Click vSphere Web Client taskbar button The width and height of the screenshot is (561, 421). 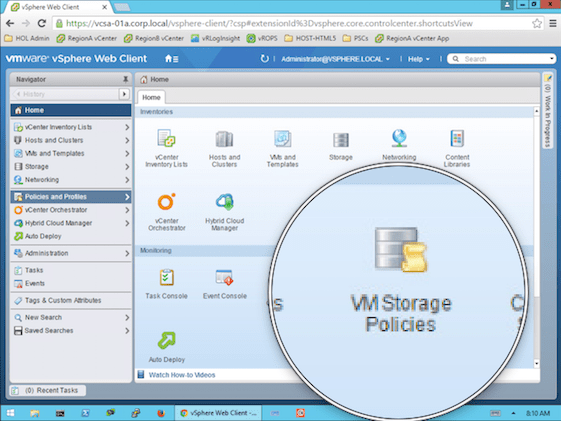[x=218, y=413]
